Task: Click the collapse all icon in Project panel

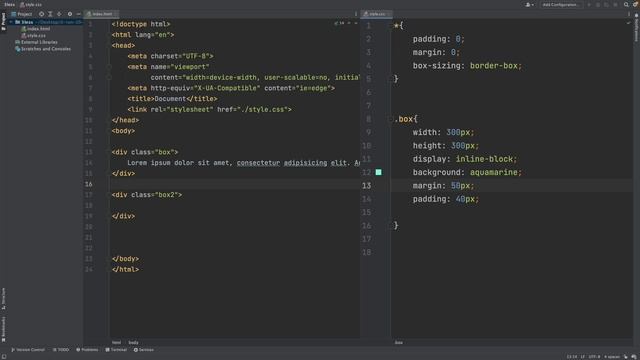Action: 59,14
